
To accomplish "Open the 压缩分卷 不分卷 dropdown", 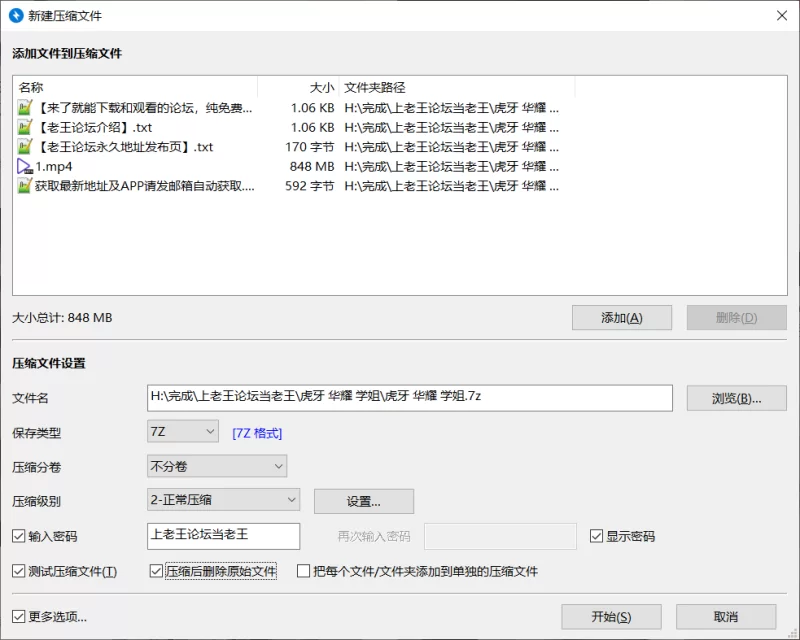I will (217, 466).
